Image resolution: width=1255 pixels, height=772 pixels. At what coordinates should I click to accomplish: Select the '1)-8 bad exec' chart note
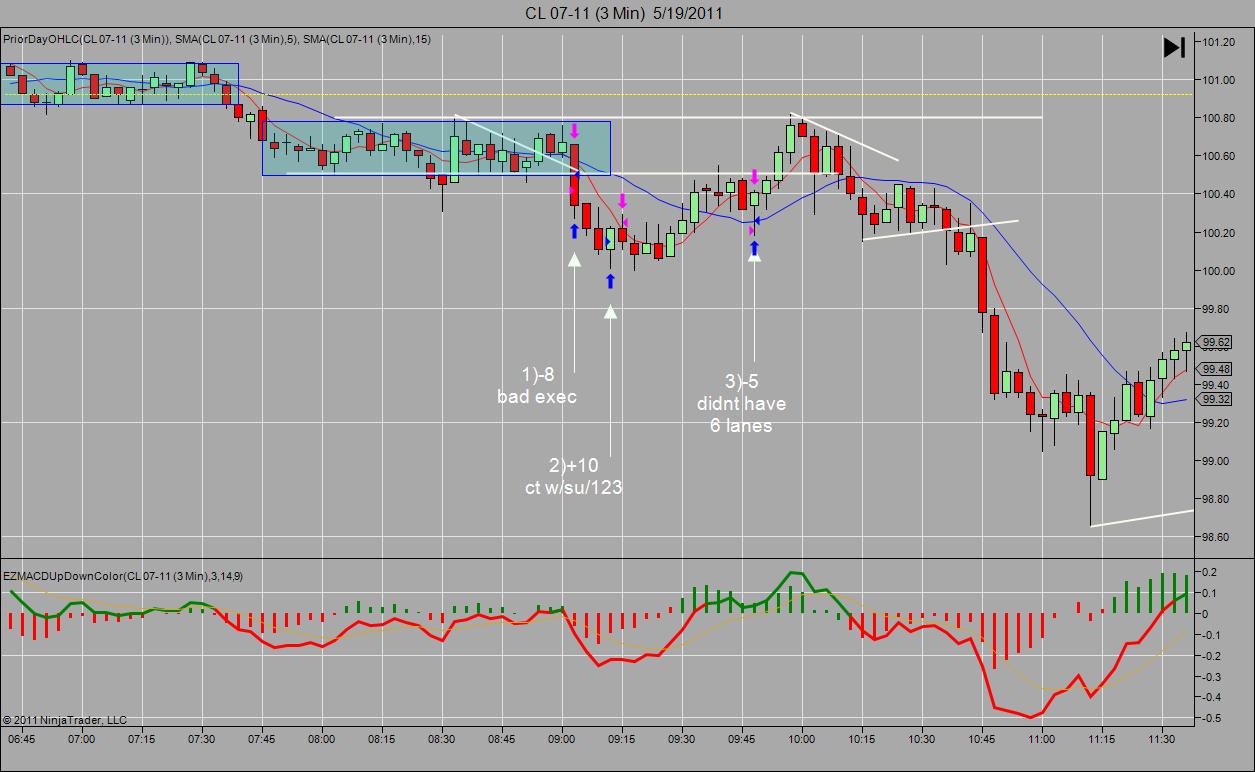537,386
